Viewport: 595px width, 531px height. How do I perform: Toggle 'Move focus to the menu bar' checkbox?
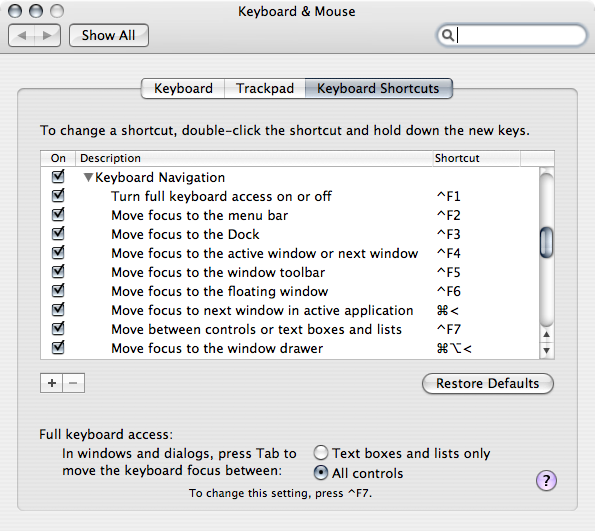point(58,214)
